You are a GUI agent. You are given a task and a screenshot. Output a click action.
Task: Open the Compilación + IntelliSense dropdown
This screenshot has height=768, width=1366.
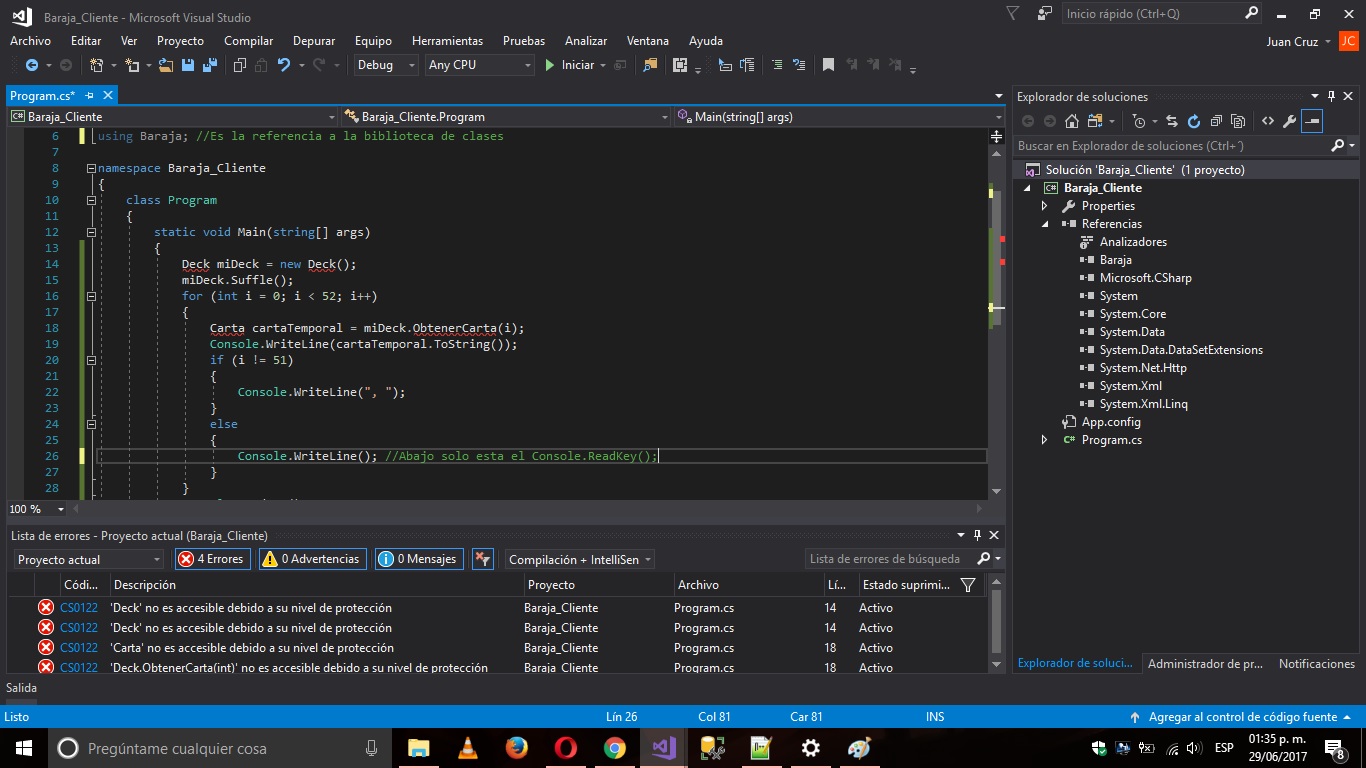tap(579, 559)
